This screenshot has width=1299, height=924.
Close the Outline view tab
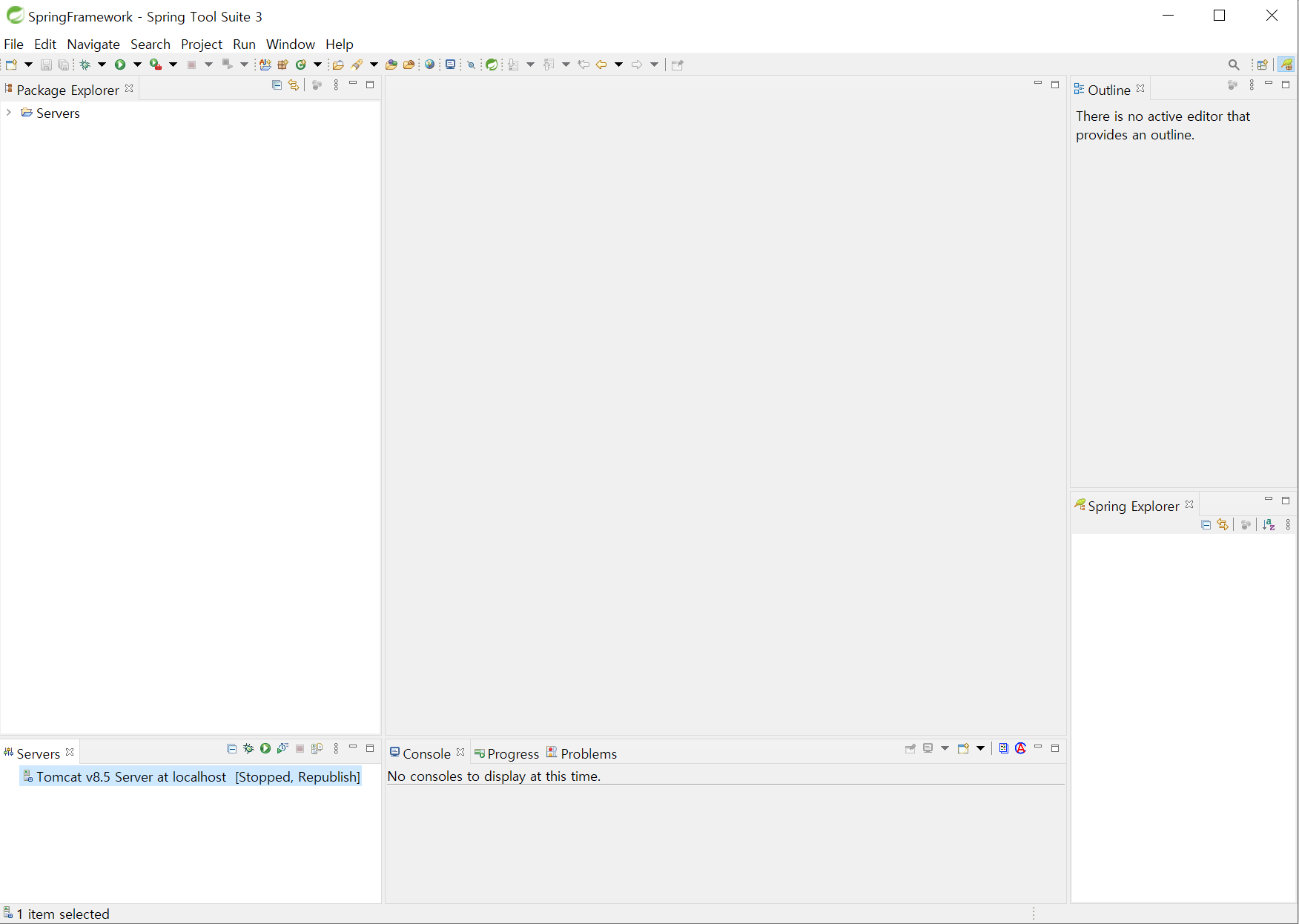(x=1140, y=88)
